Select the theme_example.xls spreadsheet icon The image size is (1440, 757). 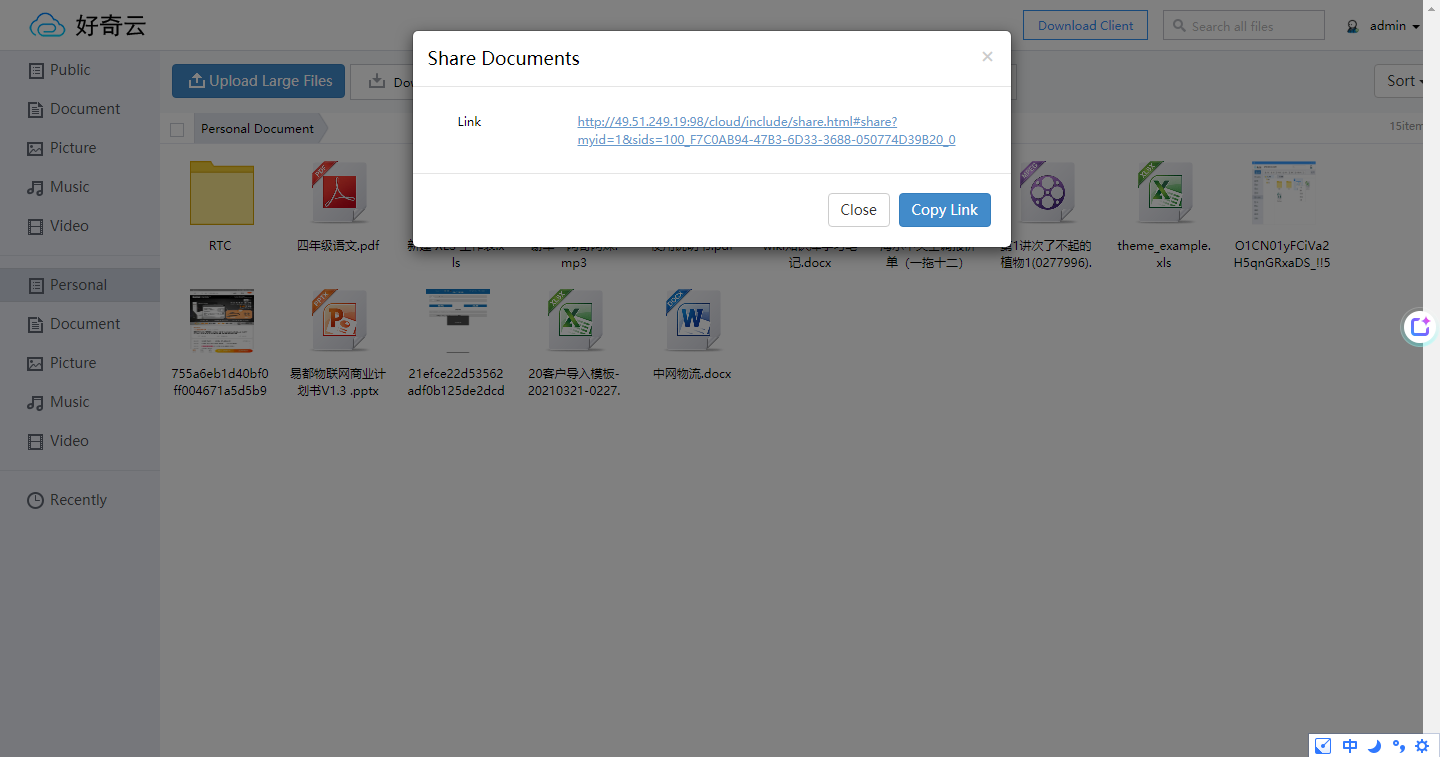(x=1164, y=193)
